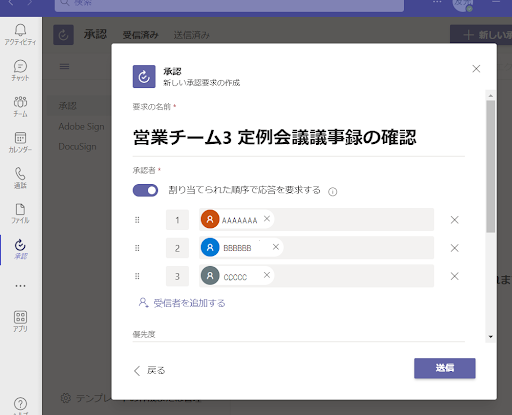Viewport: 512px width, 415px height.
Task: Select DocuSign in background list
Action: coord(77,147)
